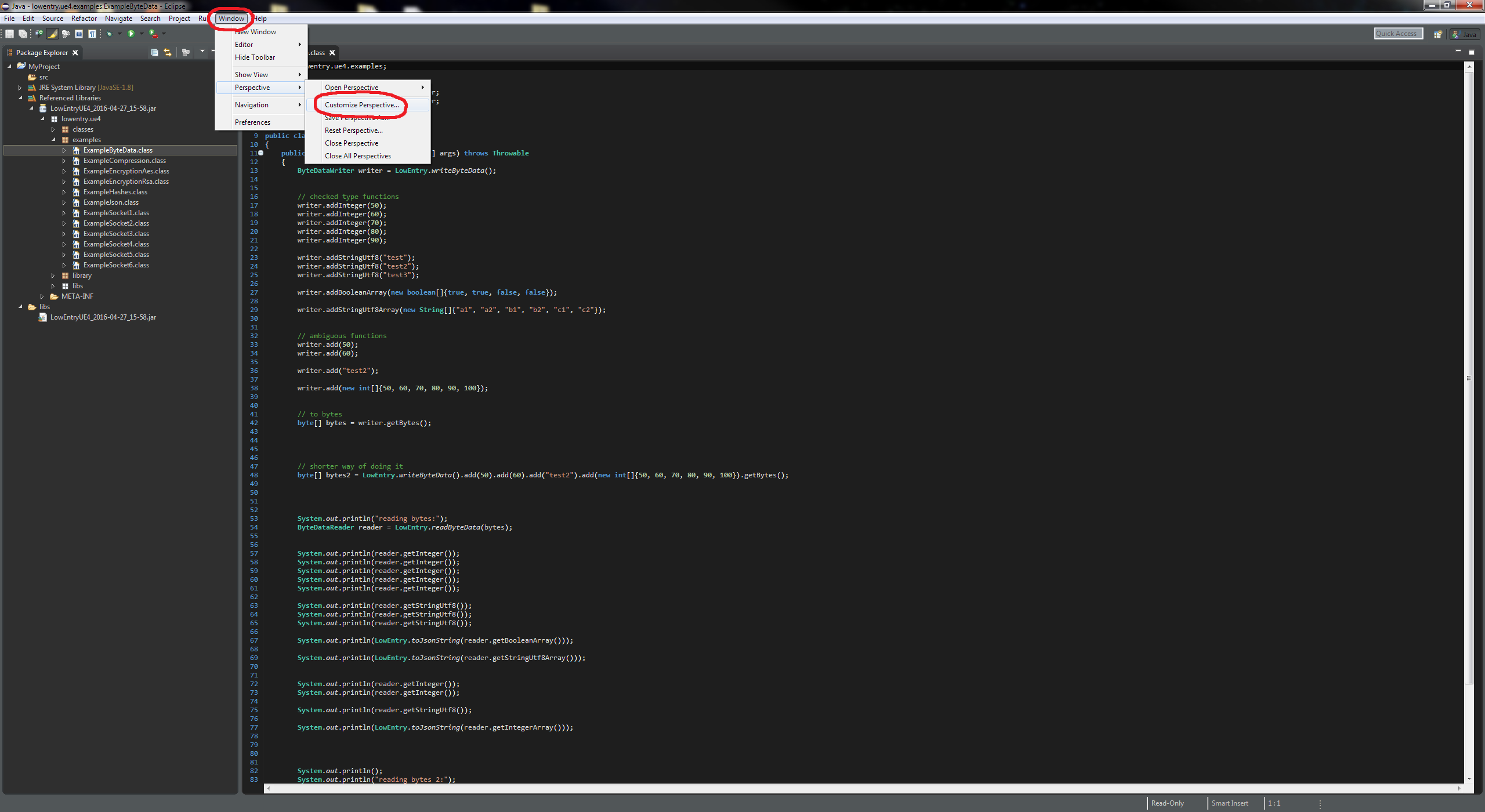Click the Quick Access search field
The width and height of the screenshot is (1485, 812).
[1397, 34]
